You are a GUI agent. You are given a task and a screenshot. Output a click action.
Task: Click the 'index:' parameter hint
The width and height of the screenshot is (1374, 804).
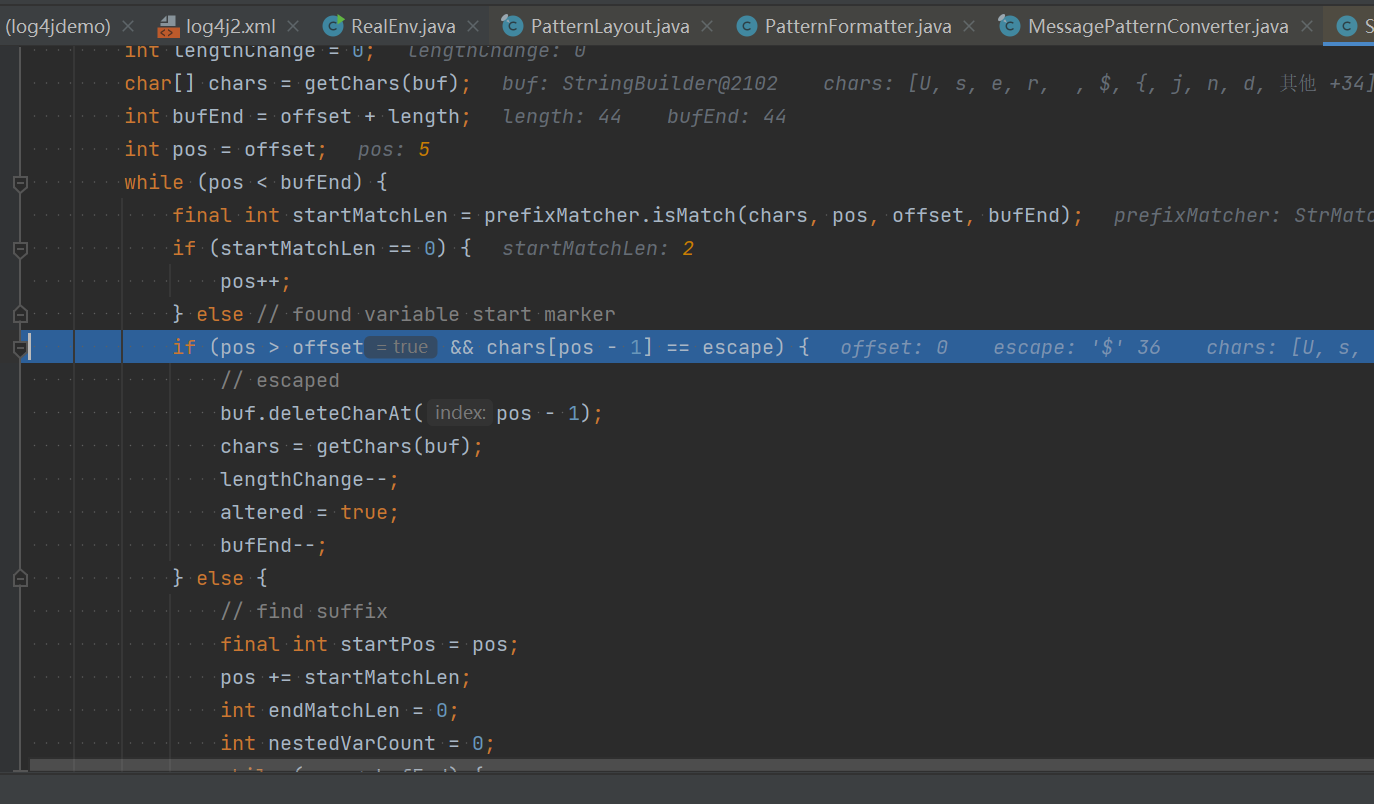pos(460,413)
